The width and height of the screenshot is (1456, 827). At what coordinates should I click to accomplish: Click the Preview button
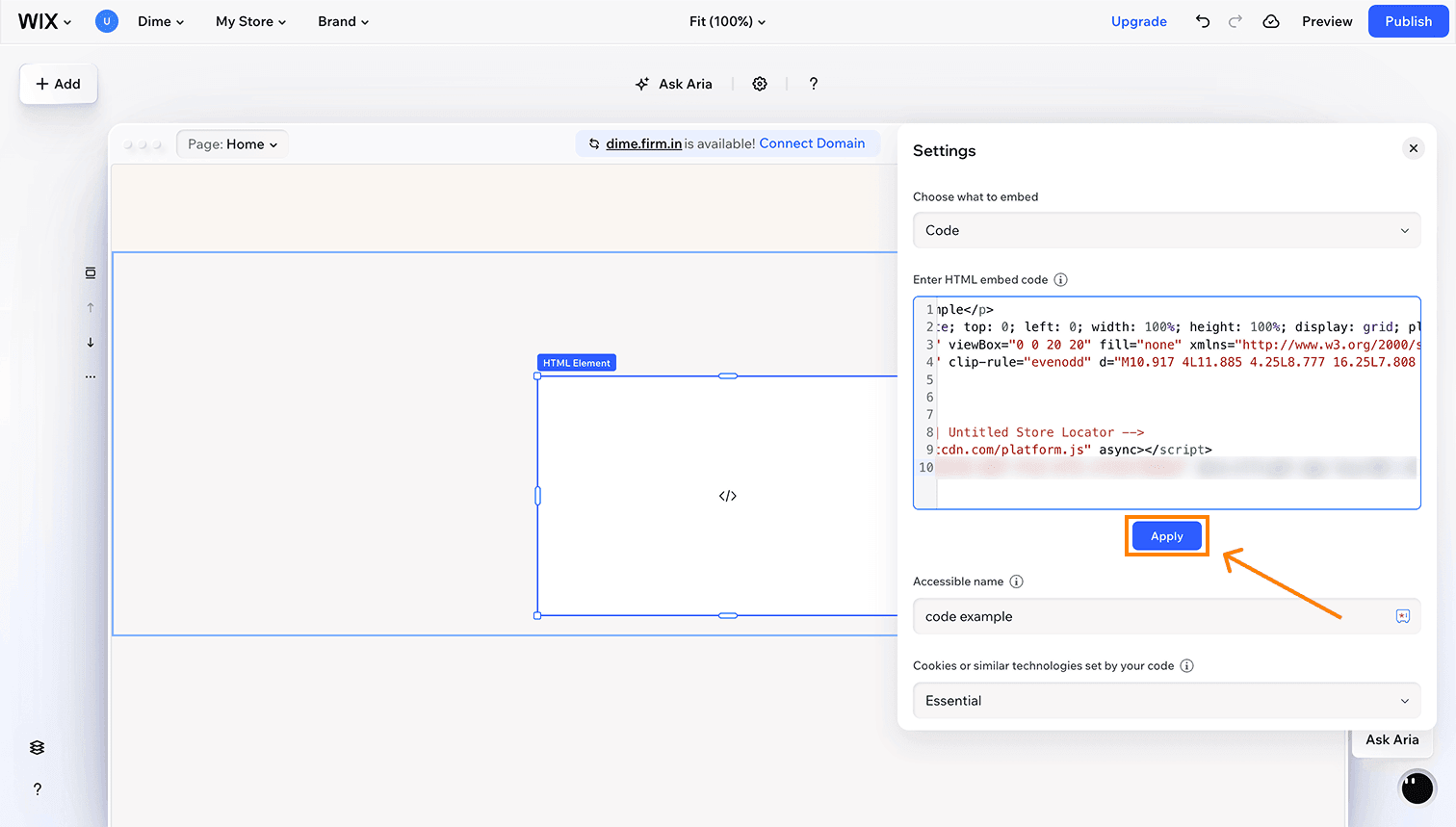pyautogui.click(x=1327, y=21)
